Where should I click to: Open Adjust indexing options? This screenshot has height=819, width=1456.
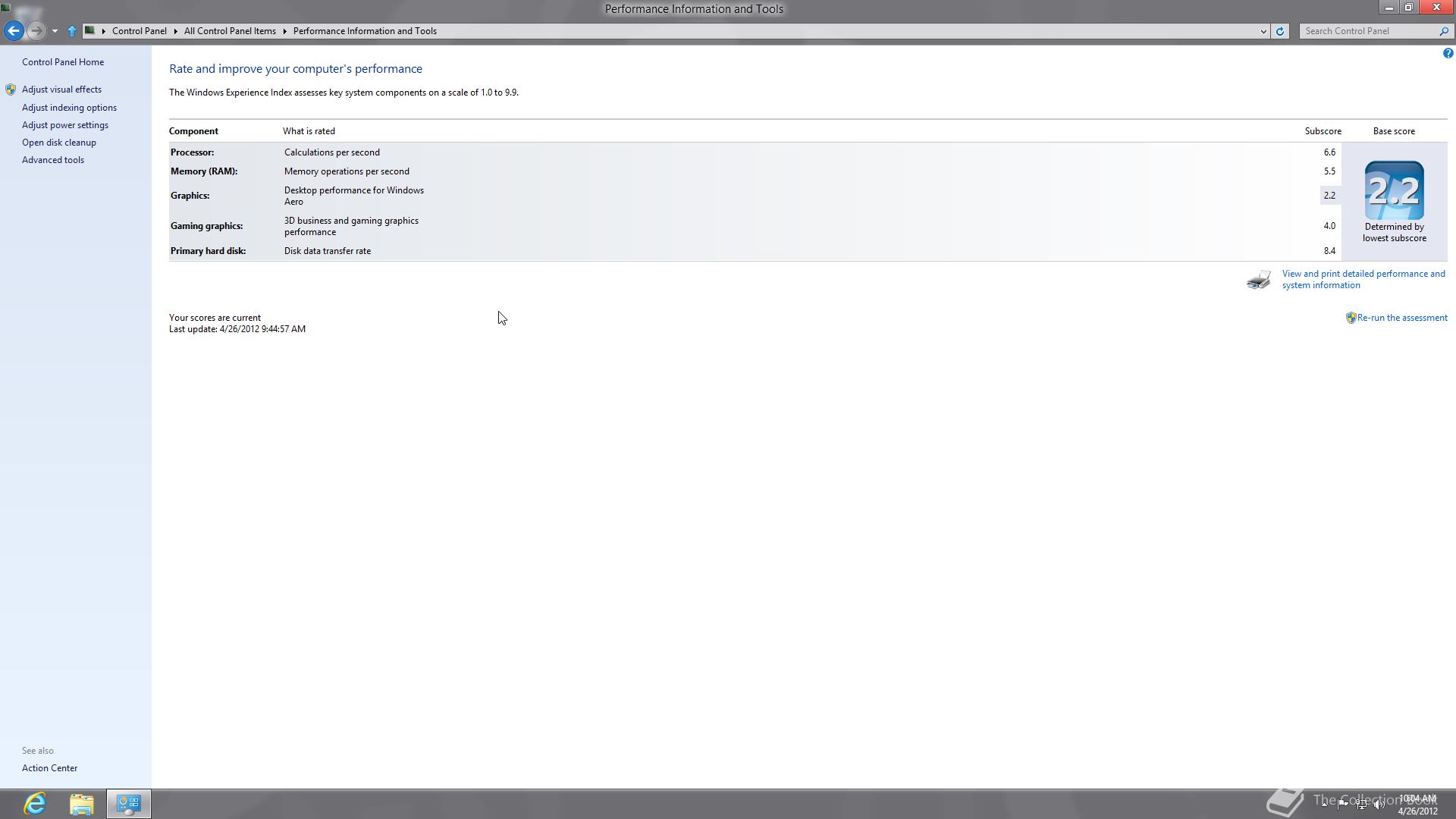tap(69, 108)
